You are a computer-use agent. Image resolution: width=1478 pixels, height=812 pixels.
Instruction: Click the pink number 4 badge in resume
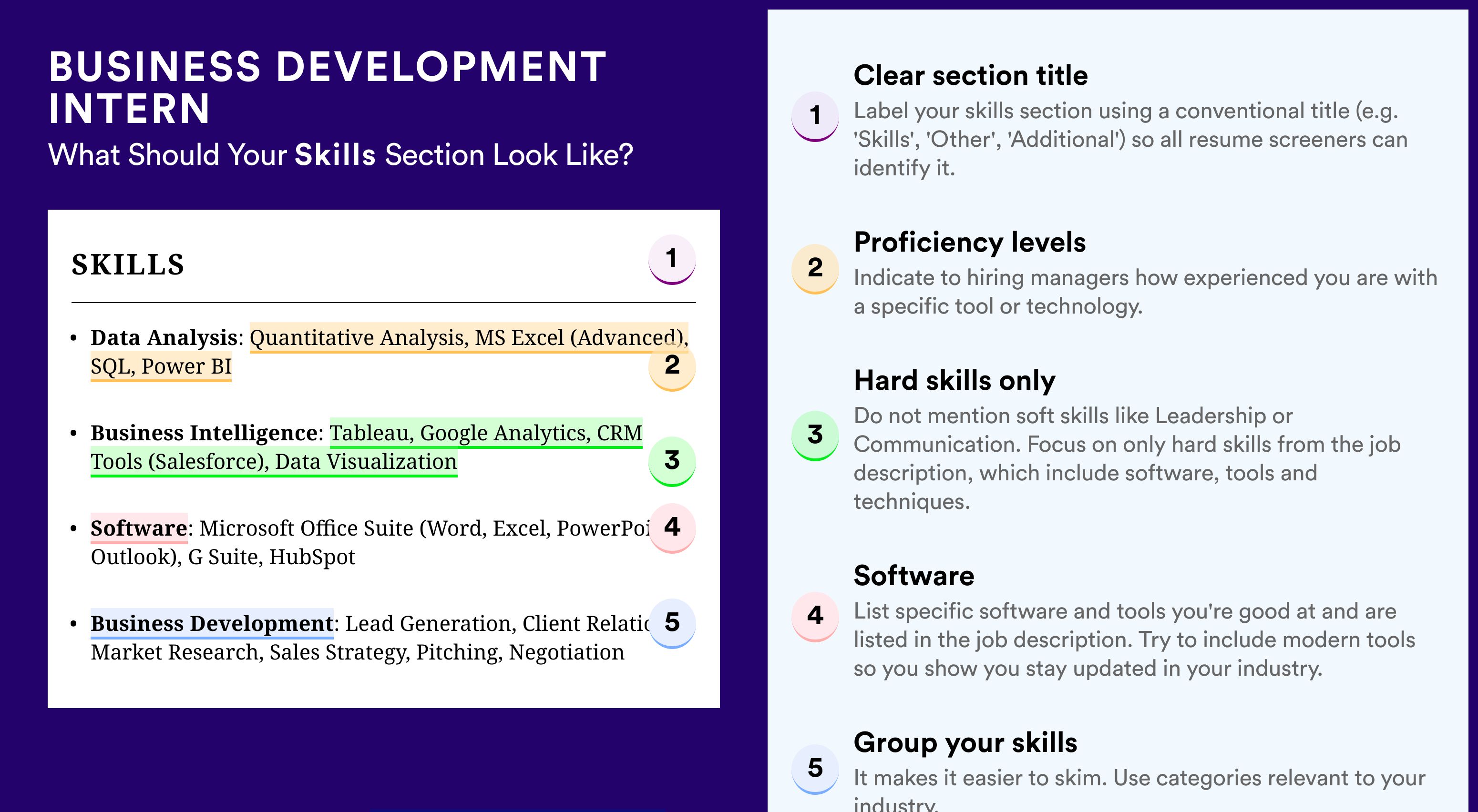(x=672, y=528)
